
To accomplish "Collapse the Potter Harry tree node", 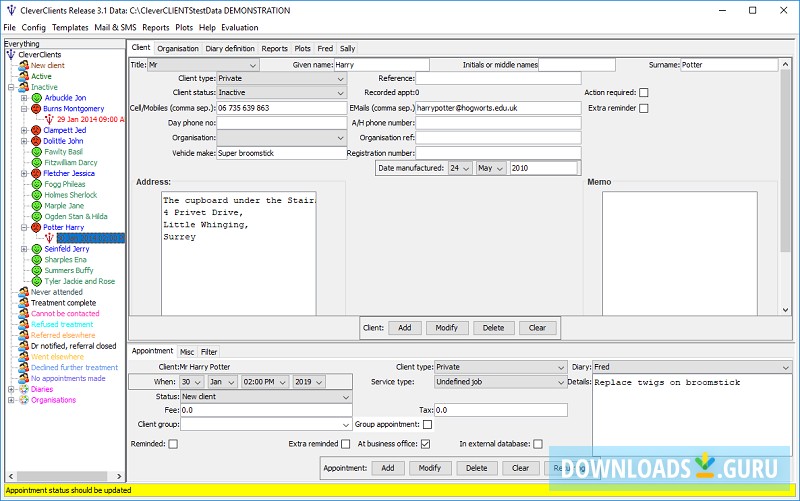I will (23, 228).
